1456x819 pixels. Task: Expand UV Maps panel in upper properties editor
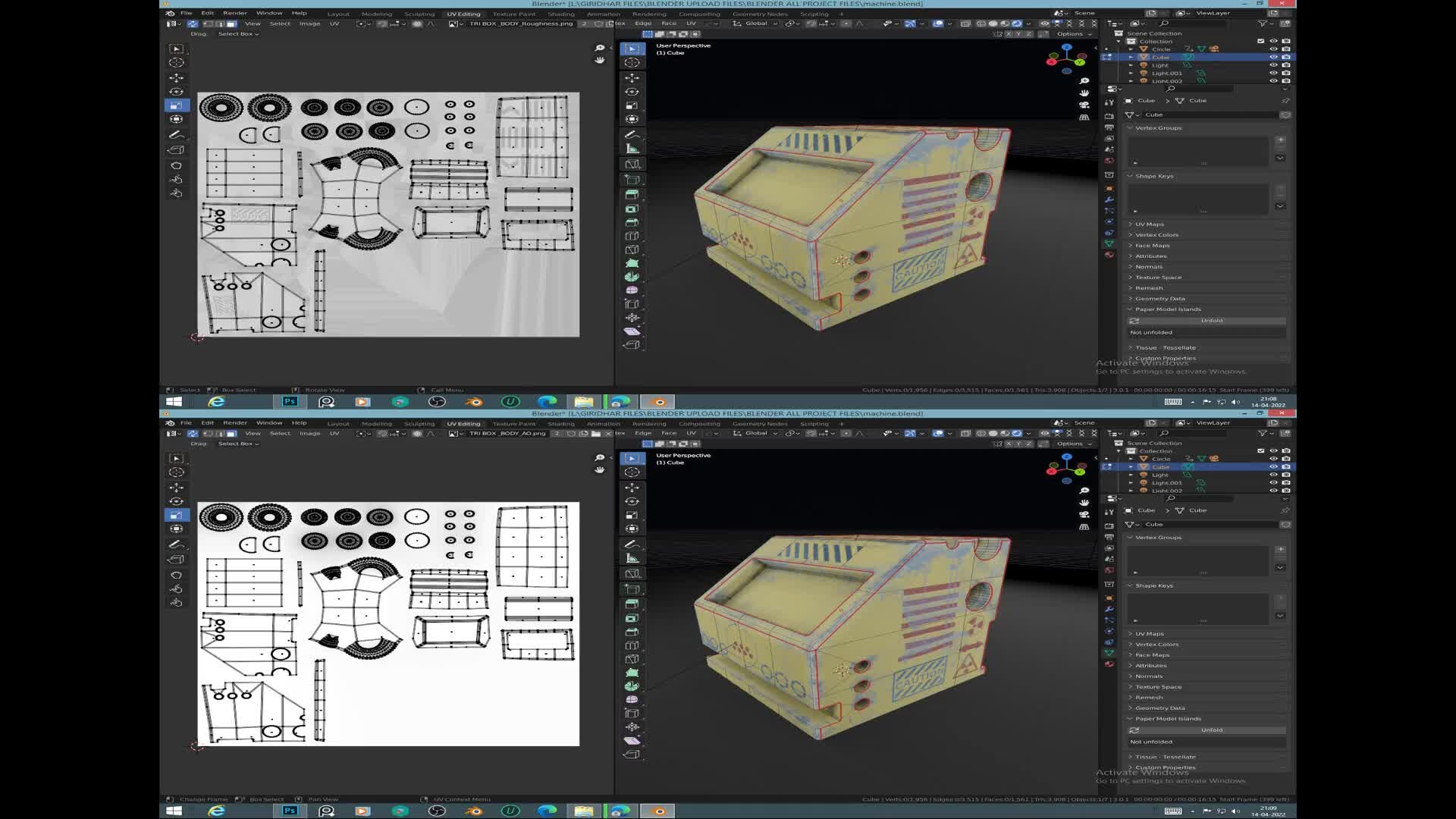tap(1150, 224)
